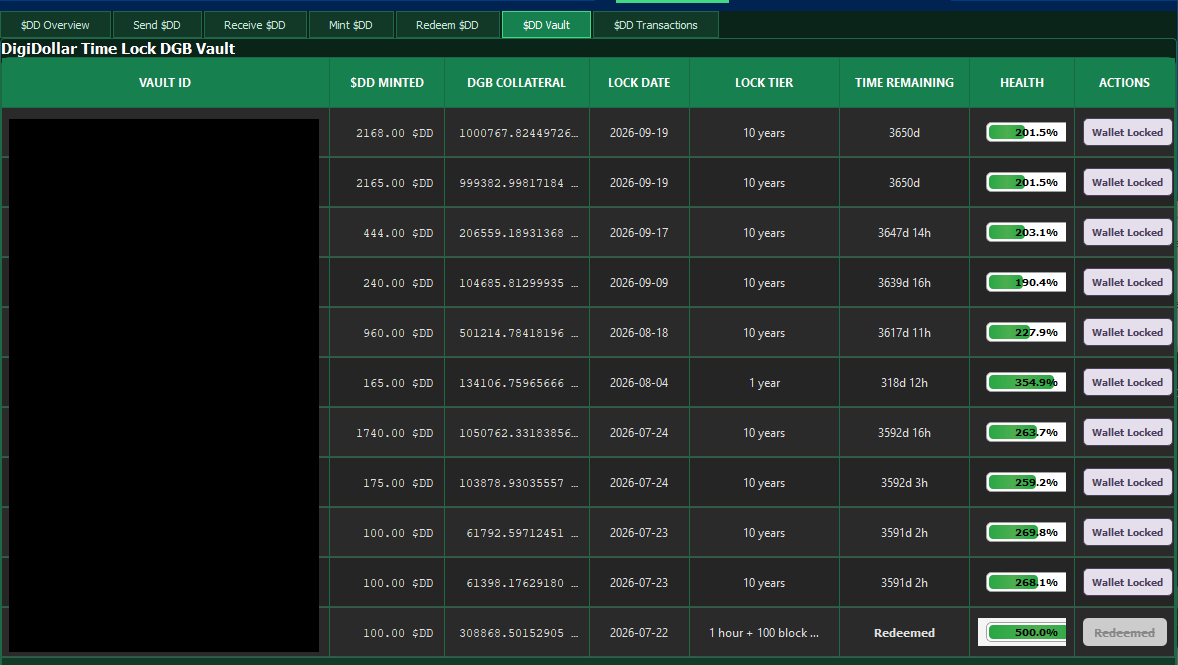Click Wallet Locked for 1740.00 $DD vault
Viewport: 1178px width, 665px height.
point(1128,432)
